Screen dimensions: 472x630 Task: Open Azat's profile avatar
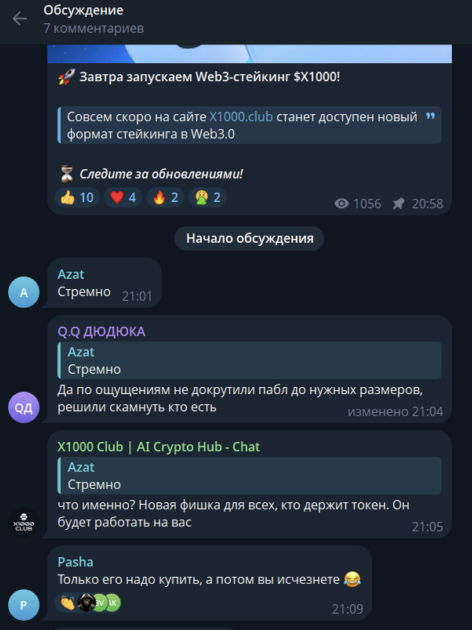pyautogui.click(x=24, y=292)
